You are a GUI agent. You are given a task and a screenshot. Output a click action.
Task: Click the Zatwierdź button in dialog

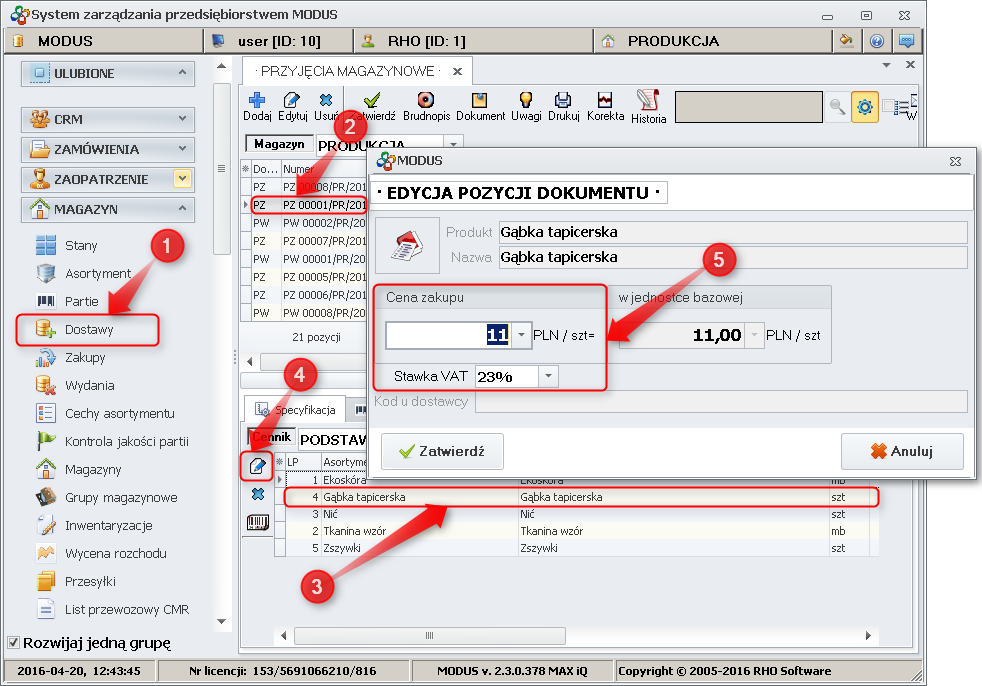click(441, 451)
